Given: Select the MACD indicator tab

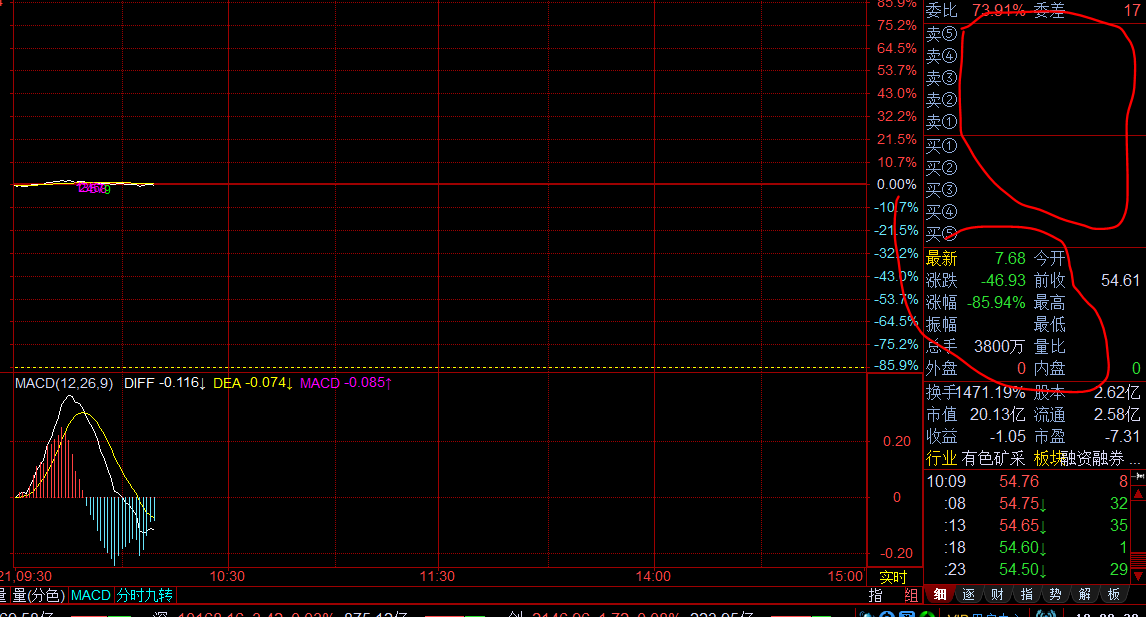Looking at the screenshot, I should click(x=90, y=595).
